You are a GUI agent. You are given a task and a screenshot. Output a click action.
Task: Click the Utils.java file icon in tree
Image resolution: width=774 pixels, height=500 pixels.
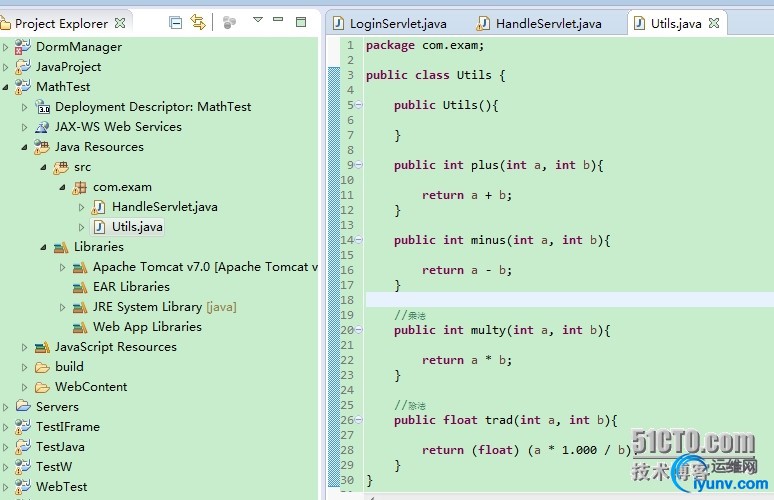(x=99, y=227)
